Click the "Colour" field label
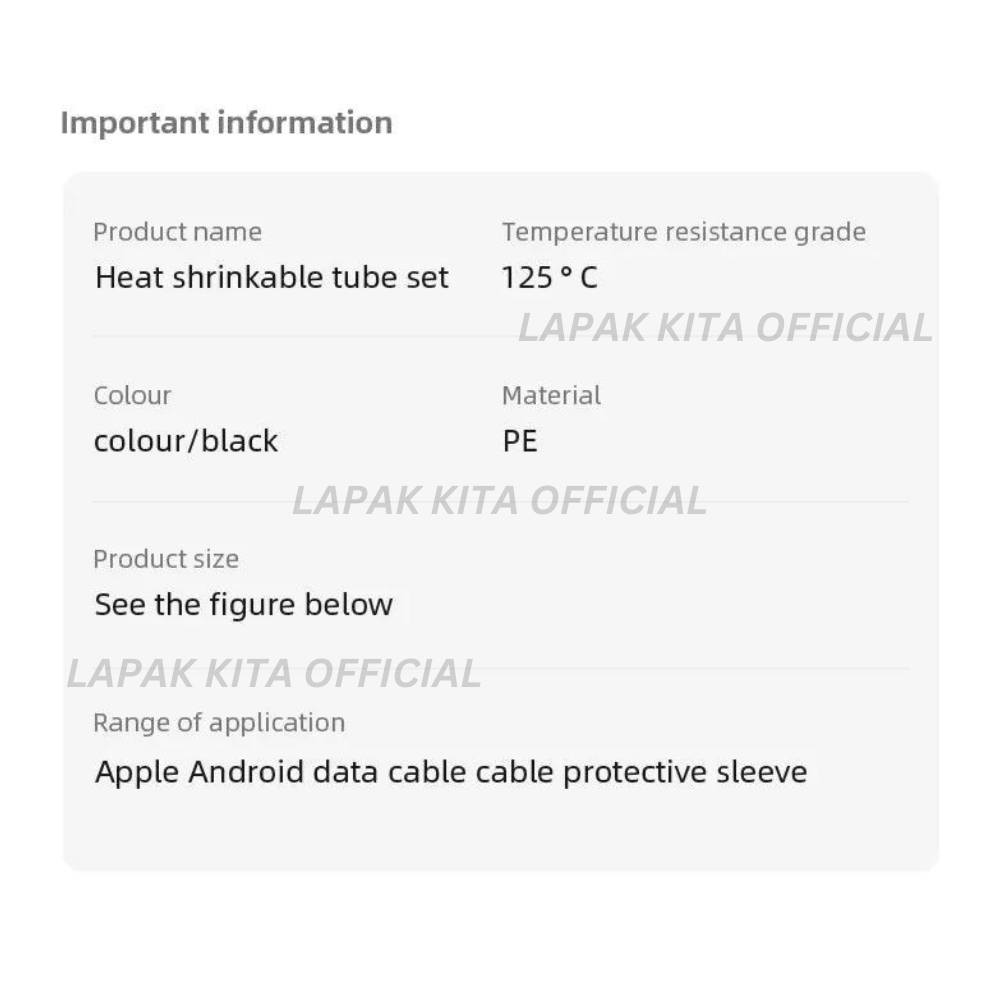 click(132, 395)
